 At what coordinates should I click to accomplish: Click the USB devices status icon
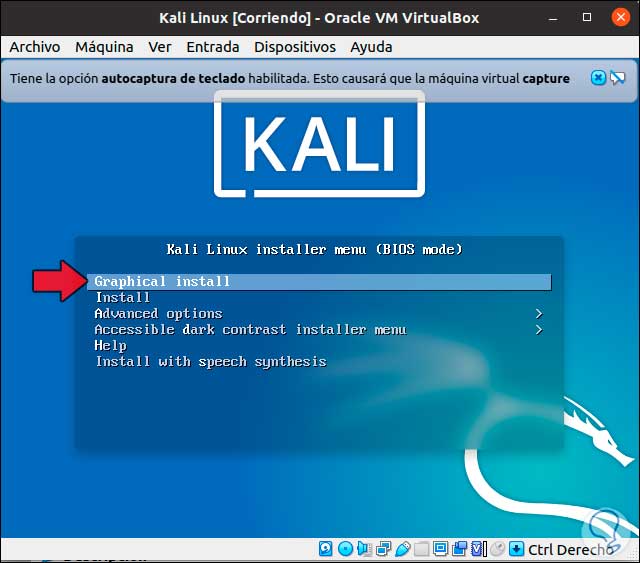pos(402,549)
